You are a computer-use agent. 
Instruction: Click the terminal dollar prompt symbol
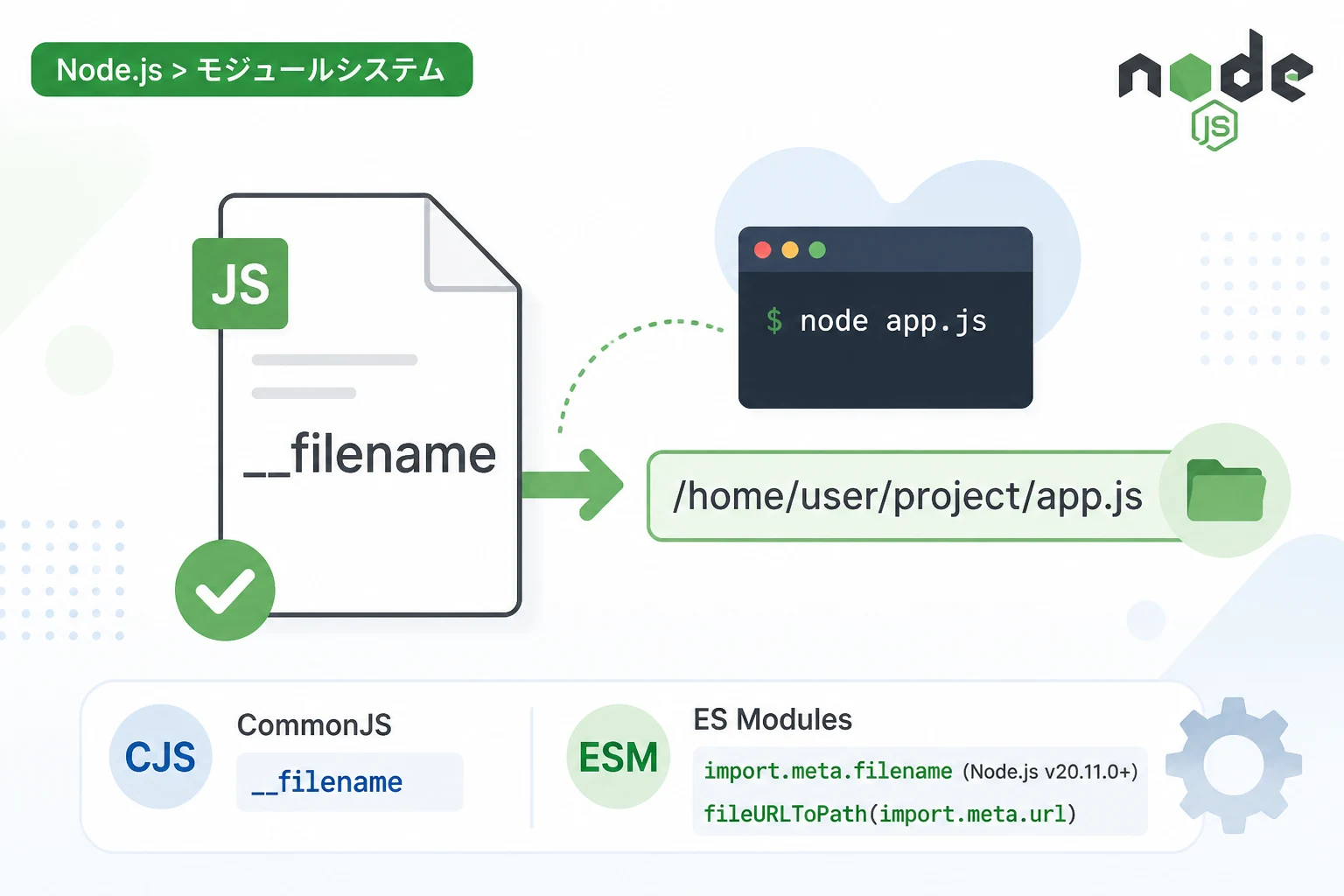coord(774,320)
